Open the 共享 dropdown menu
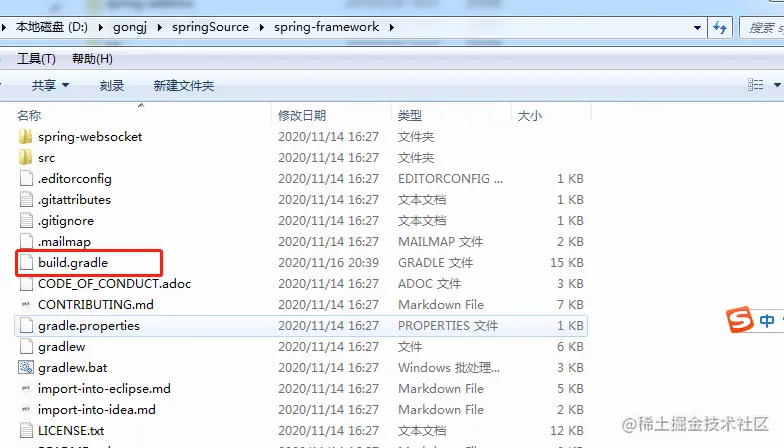The width and height of the screenshot is (784, 448). coord(50,86)
